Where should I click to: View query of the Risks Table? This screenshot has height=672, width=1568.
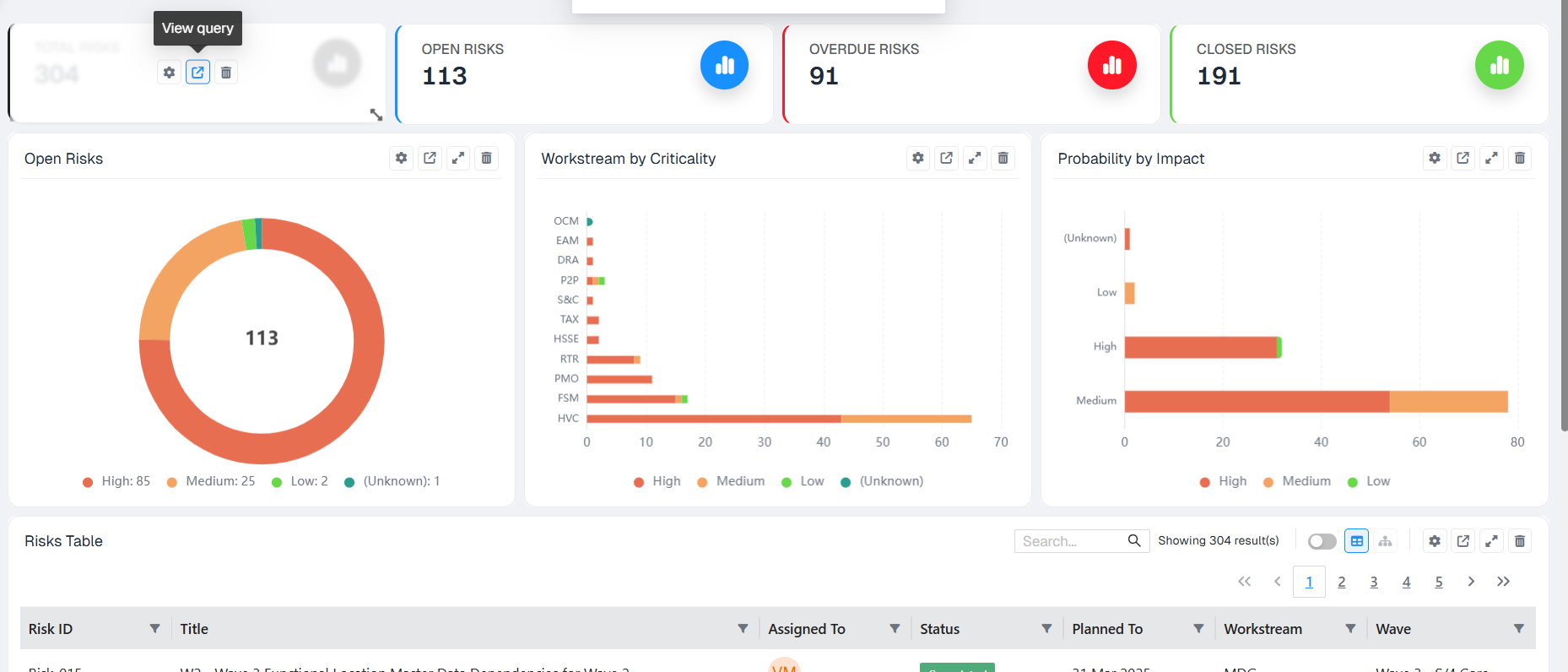[1463, 541]
